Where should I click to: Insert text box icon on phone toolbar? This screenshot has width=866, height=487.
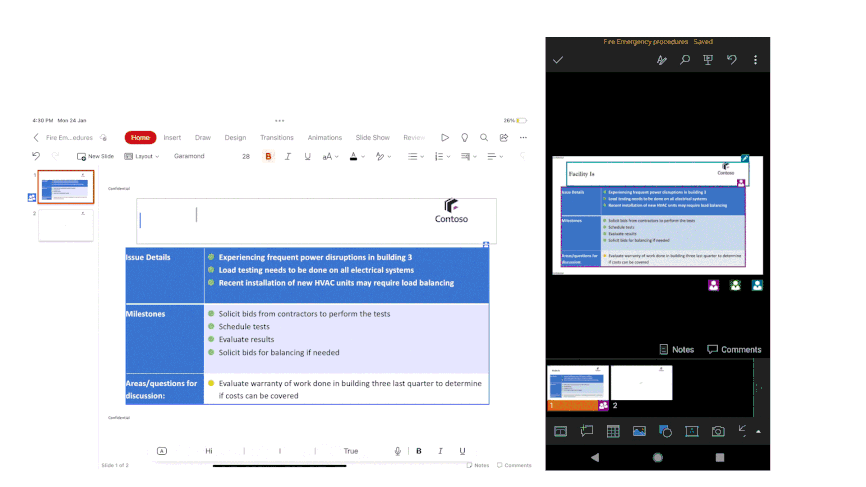click(691, 431)
